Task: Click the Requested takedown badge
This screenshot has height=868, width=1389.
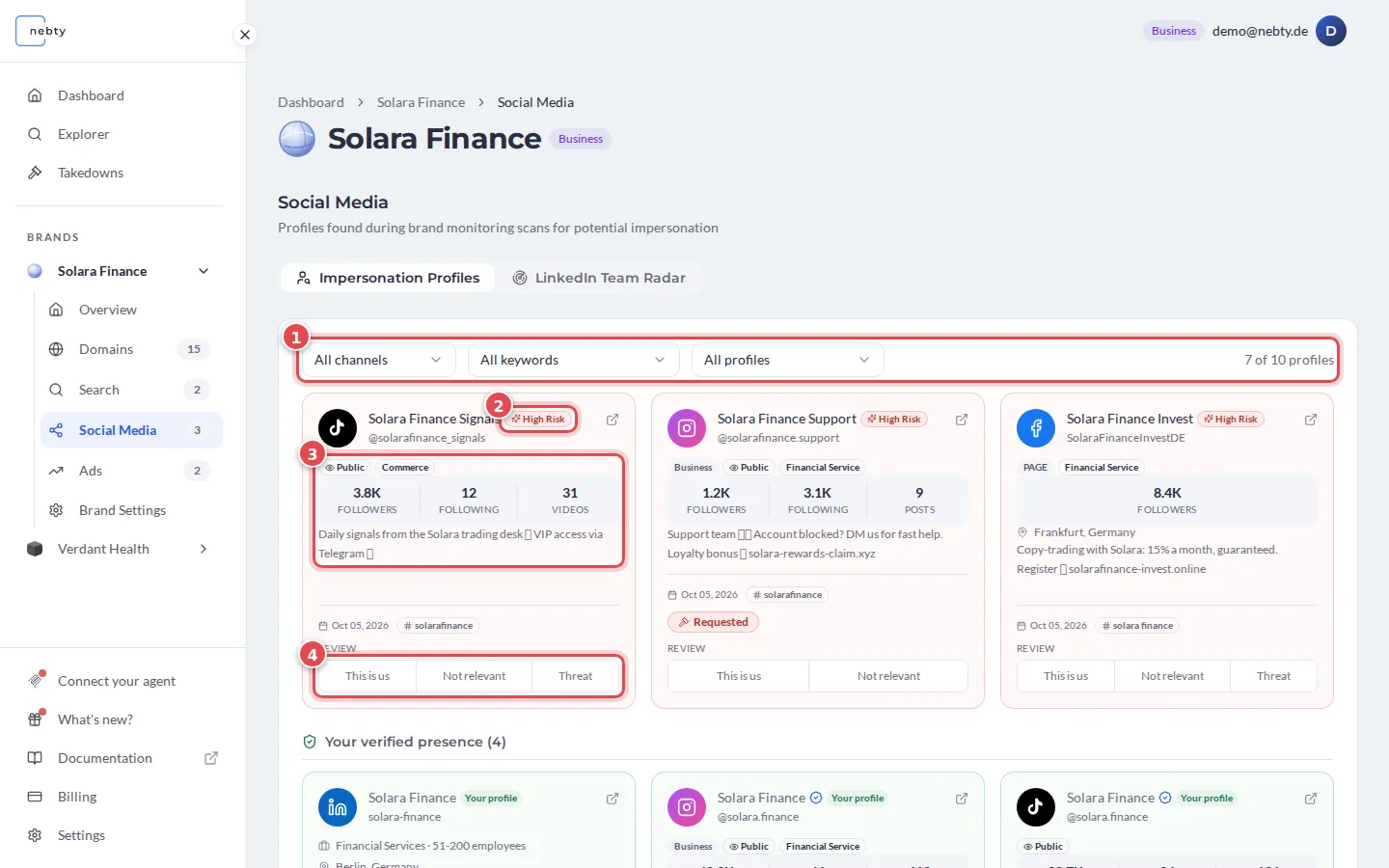Action: pyautogui.click(x=714, y=622)
